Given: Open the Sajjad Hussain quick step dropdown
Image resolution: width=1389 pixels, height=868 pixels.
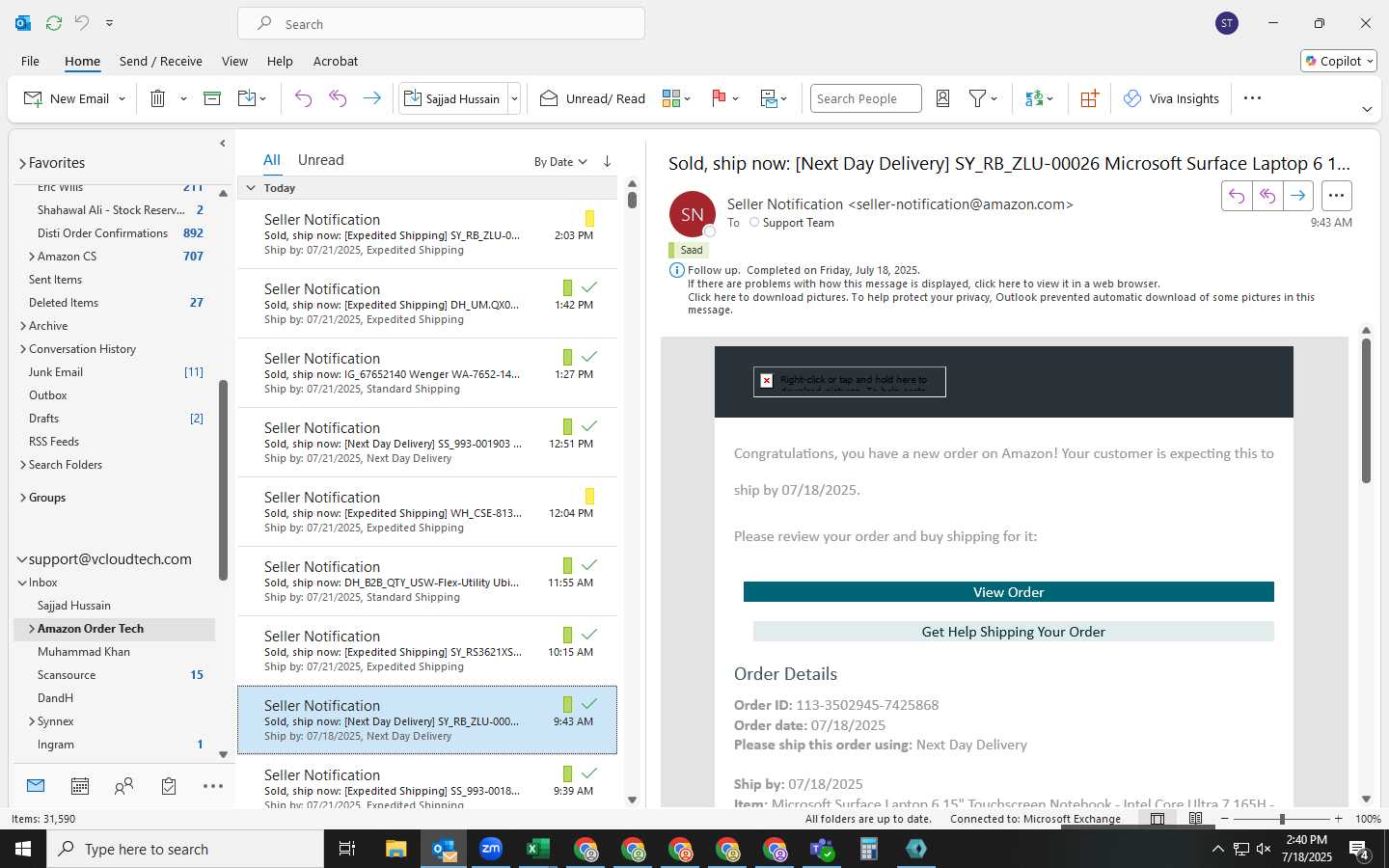Looking at the screenshot, I should 514,98.
